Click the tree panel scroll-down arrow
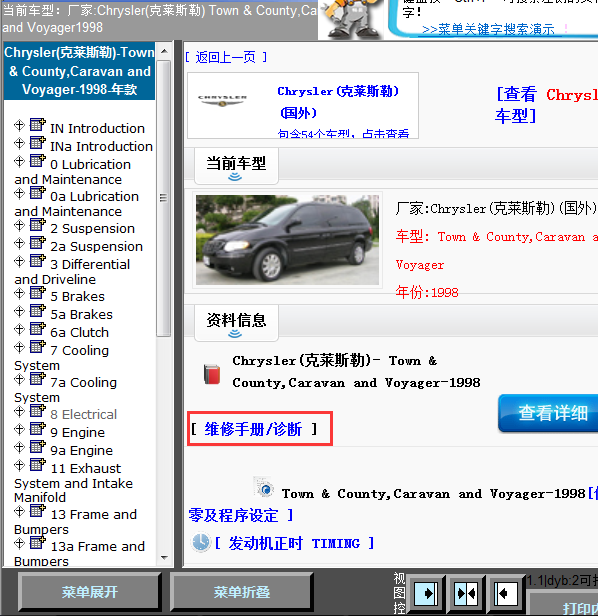 tap(164, 557)
